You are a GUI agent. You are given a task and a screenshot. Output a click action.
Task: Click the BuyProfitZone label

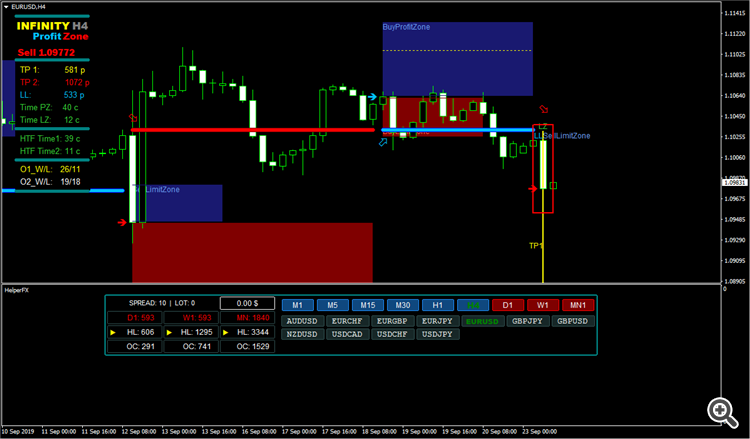click(406, 27)
